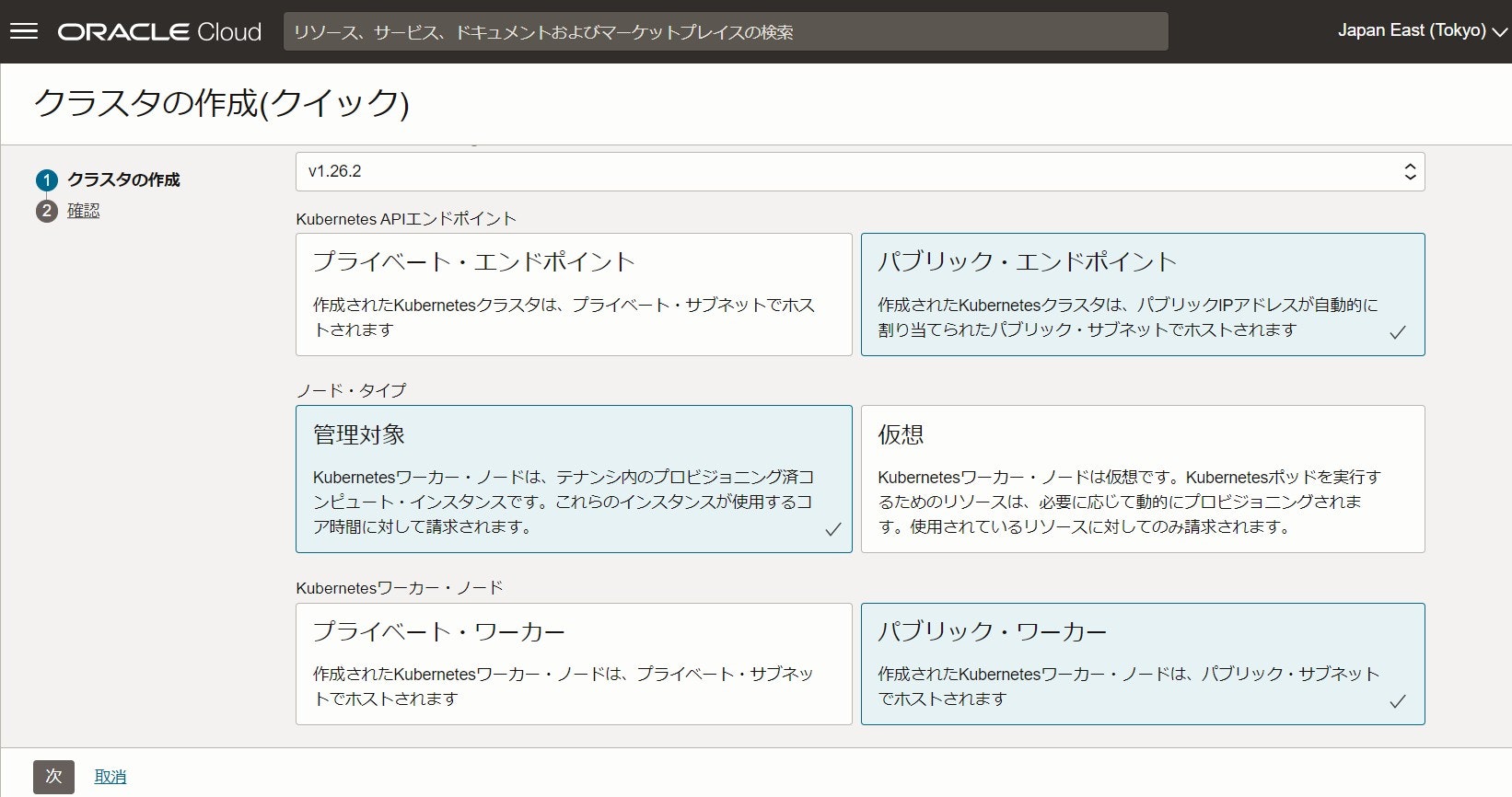Click the resource and service search field

[x=726, y=31]
